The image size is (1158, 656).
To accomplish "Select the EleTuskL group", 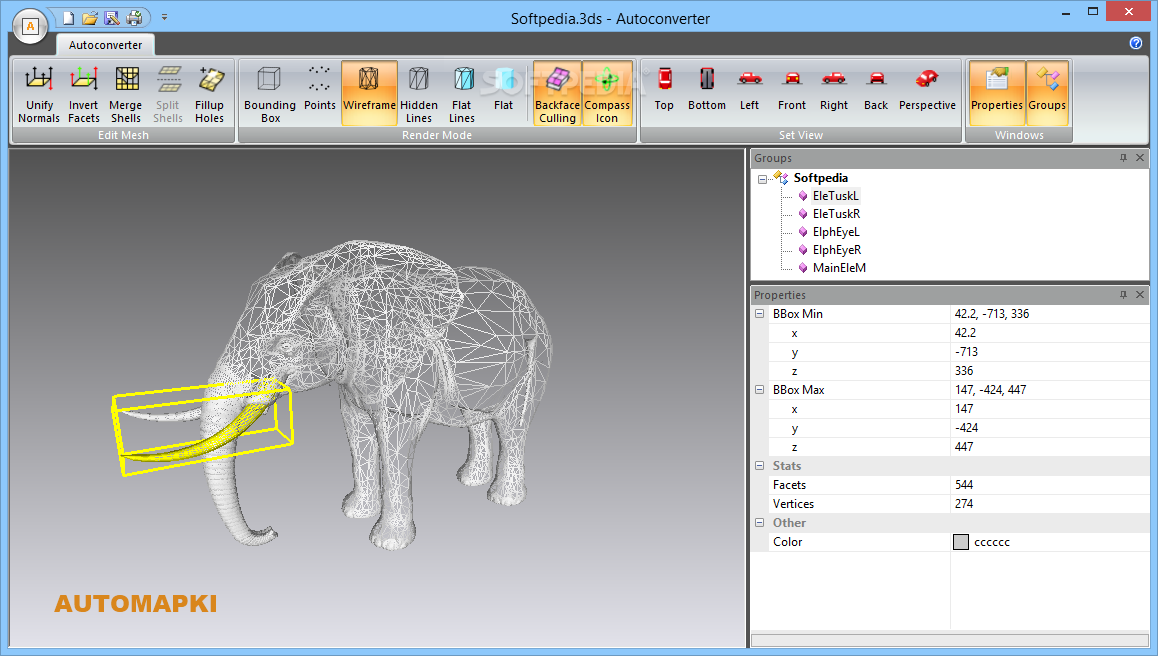I will pyautogui.click(x=835, y=196).
